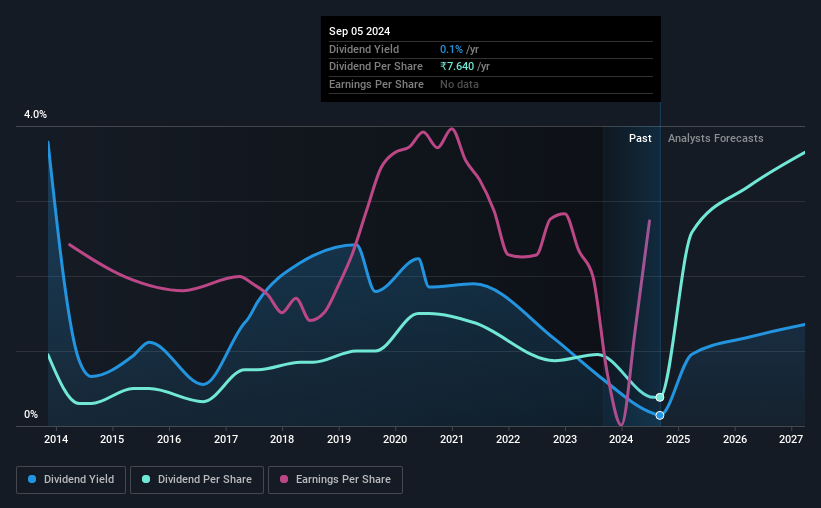821x508 pixels.
Task: Click the 2014 x-axis year label
Action: tap(56, 439)
